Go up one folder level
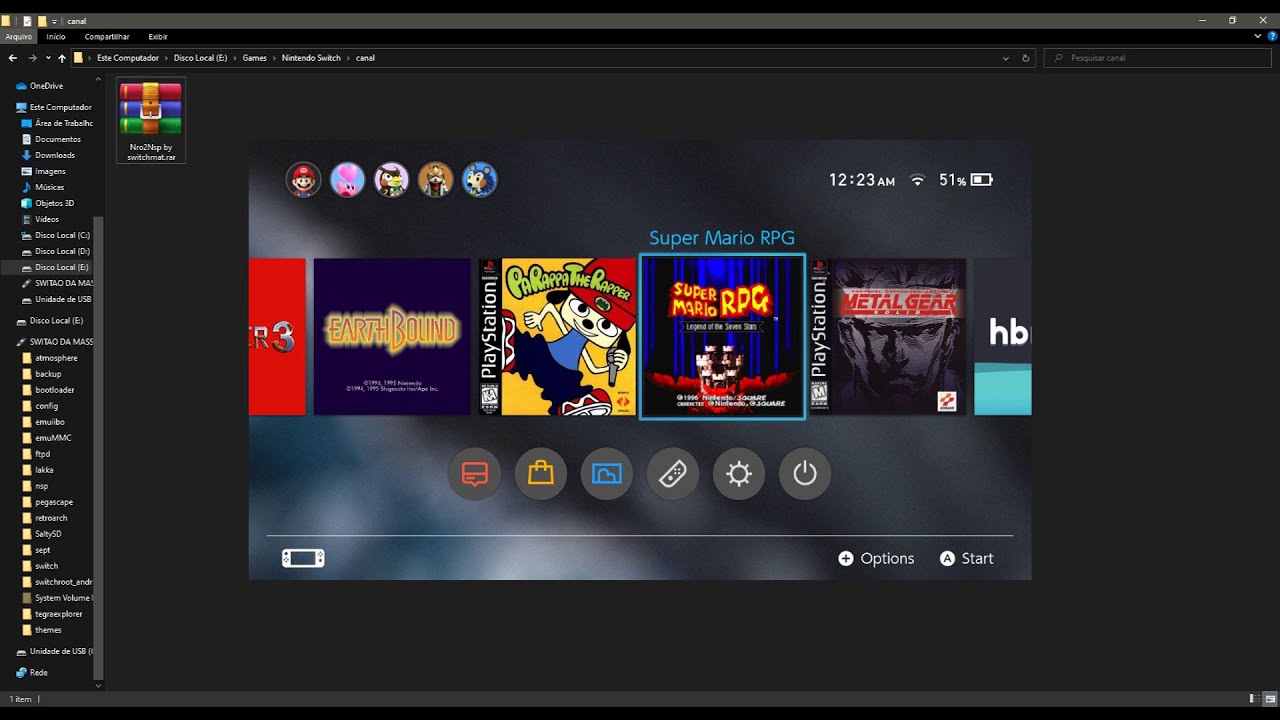 pos(62,58)
